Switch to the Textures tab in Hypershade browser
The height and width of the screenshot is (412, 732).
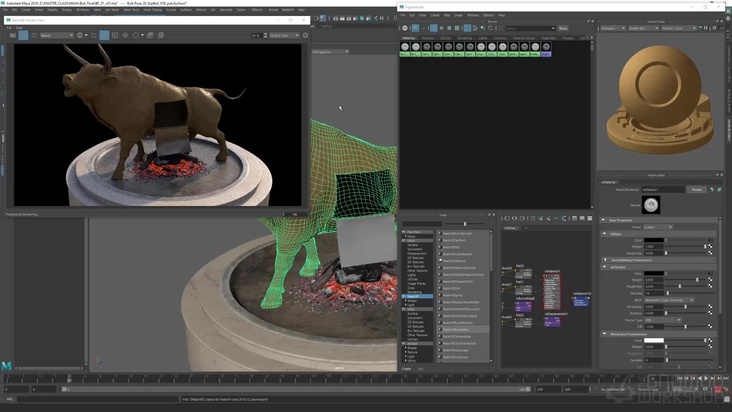(x=428, y=38)
